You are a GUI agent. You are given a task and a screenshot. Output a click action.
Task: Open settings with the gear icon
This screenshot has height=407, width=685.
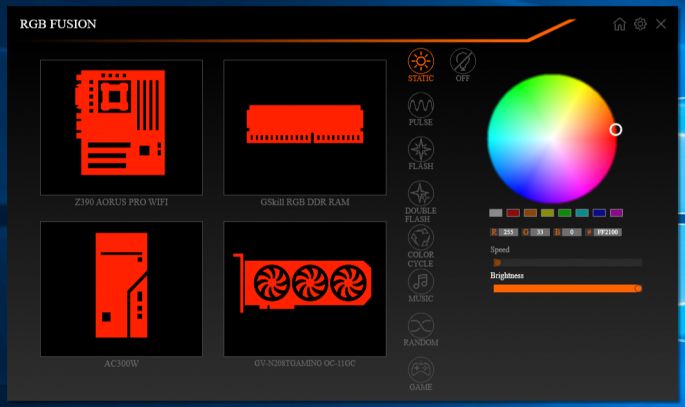click(x=640, y=24)
